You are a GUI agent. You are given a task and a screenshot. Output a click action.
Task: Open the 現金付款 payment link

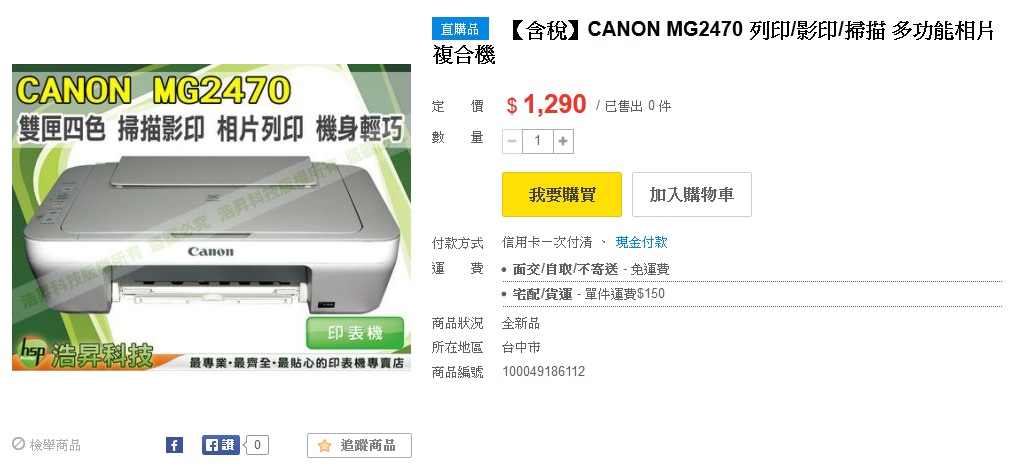[641, 242]
